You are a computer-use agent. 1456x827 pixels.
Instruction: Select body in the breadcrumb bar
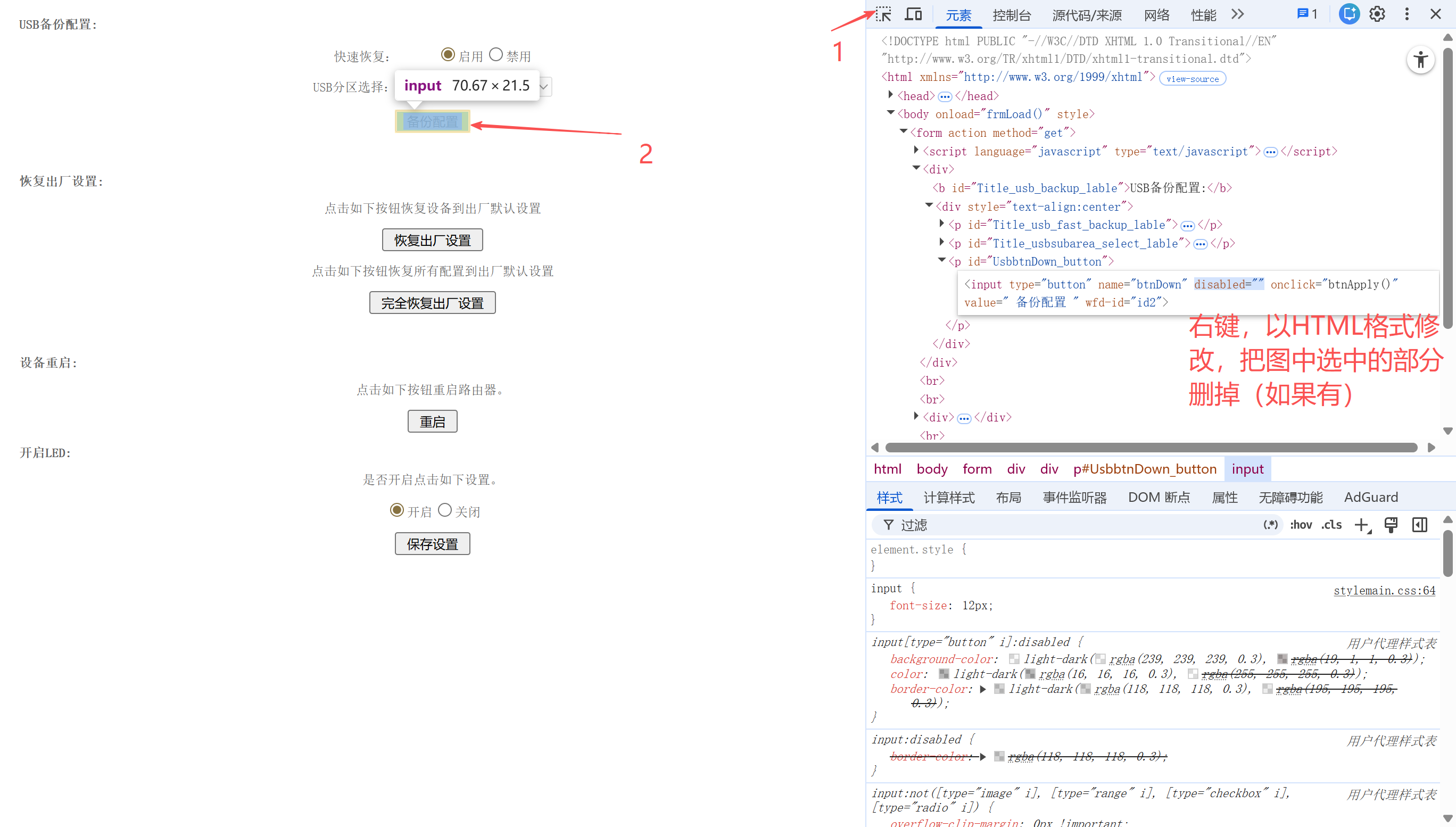point(932,470)
